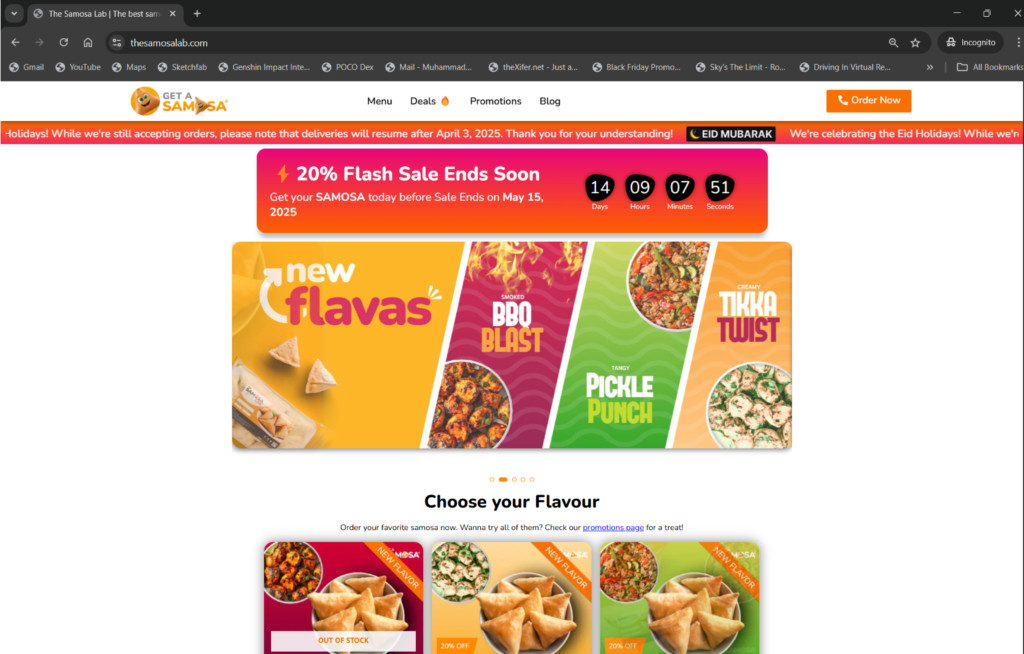Click the Order Now button

click(x=869, y=101)
